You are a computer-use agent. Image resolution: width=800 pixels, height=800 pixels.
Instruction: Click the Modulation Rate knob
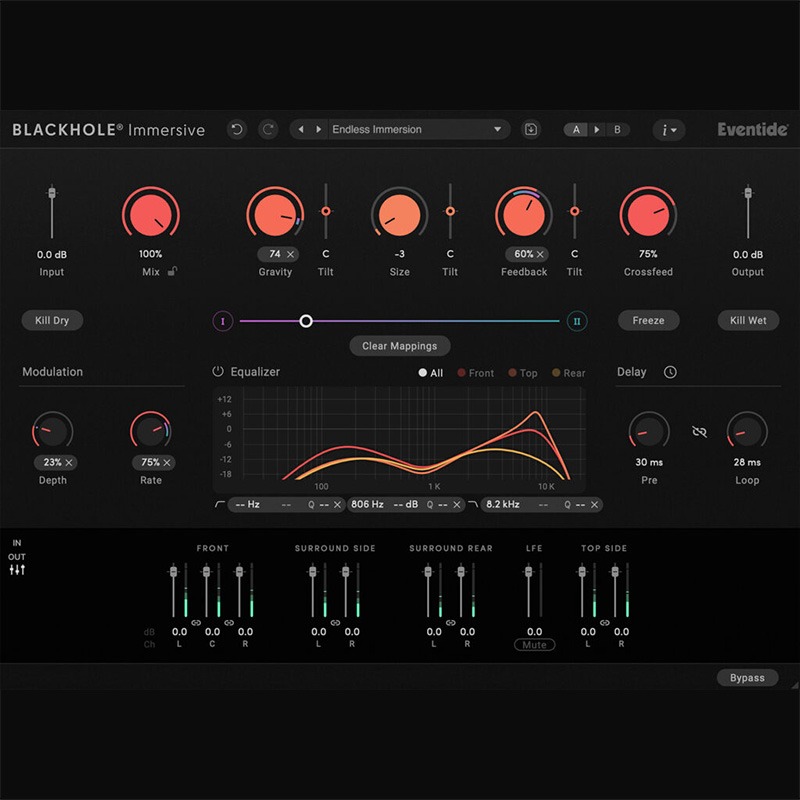(x=151, y=431)
